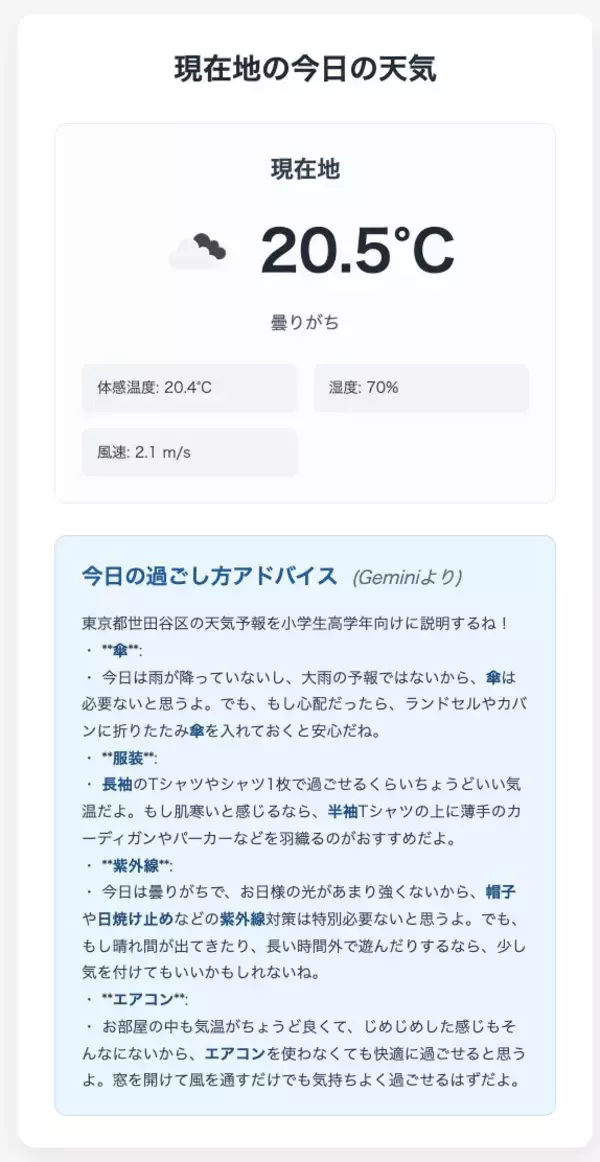The image size is (600, 1162).
Task: Click the cloudy weather icon
Action: pyautogui.click(x=198, y=250)
